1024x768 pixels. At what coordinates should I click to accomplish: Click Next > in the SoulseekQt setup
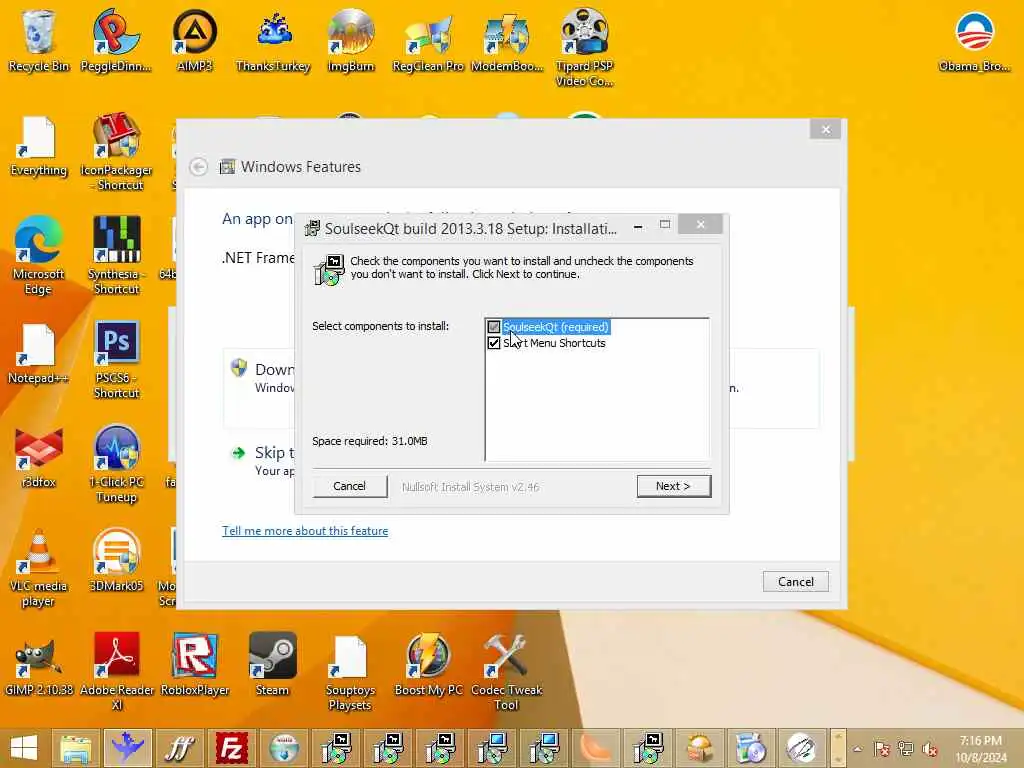point(673,486)
